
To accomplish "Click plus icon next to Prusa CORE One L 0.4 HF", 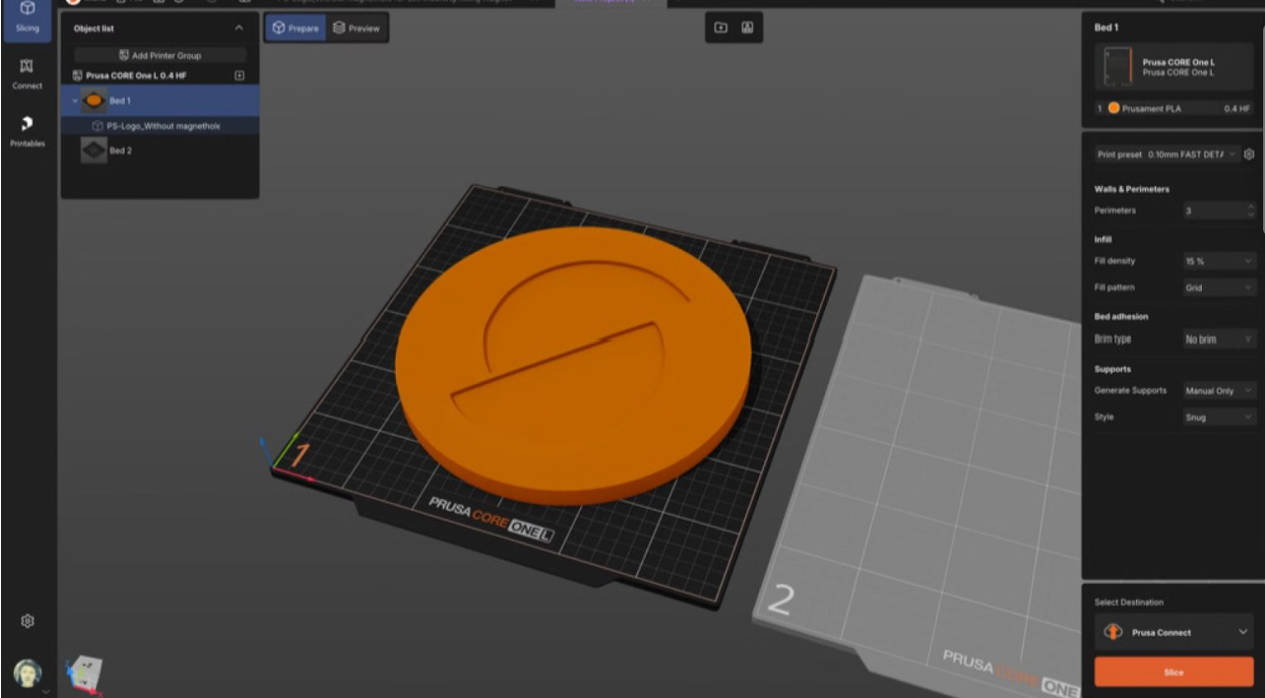I will tap(239, 75).
